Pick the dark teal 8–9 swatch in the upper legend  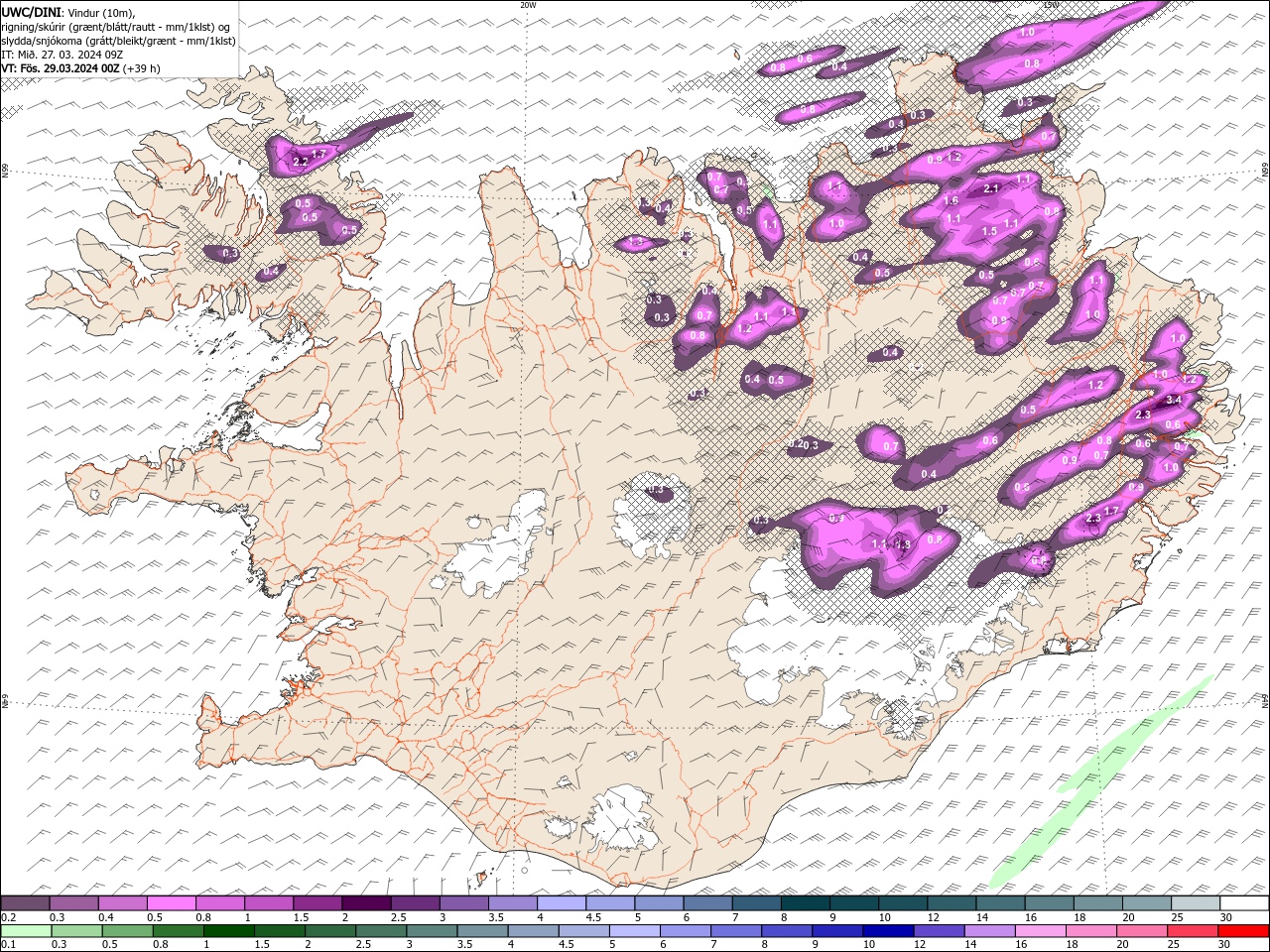(x=806, y=903)
